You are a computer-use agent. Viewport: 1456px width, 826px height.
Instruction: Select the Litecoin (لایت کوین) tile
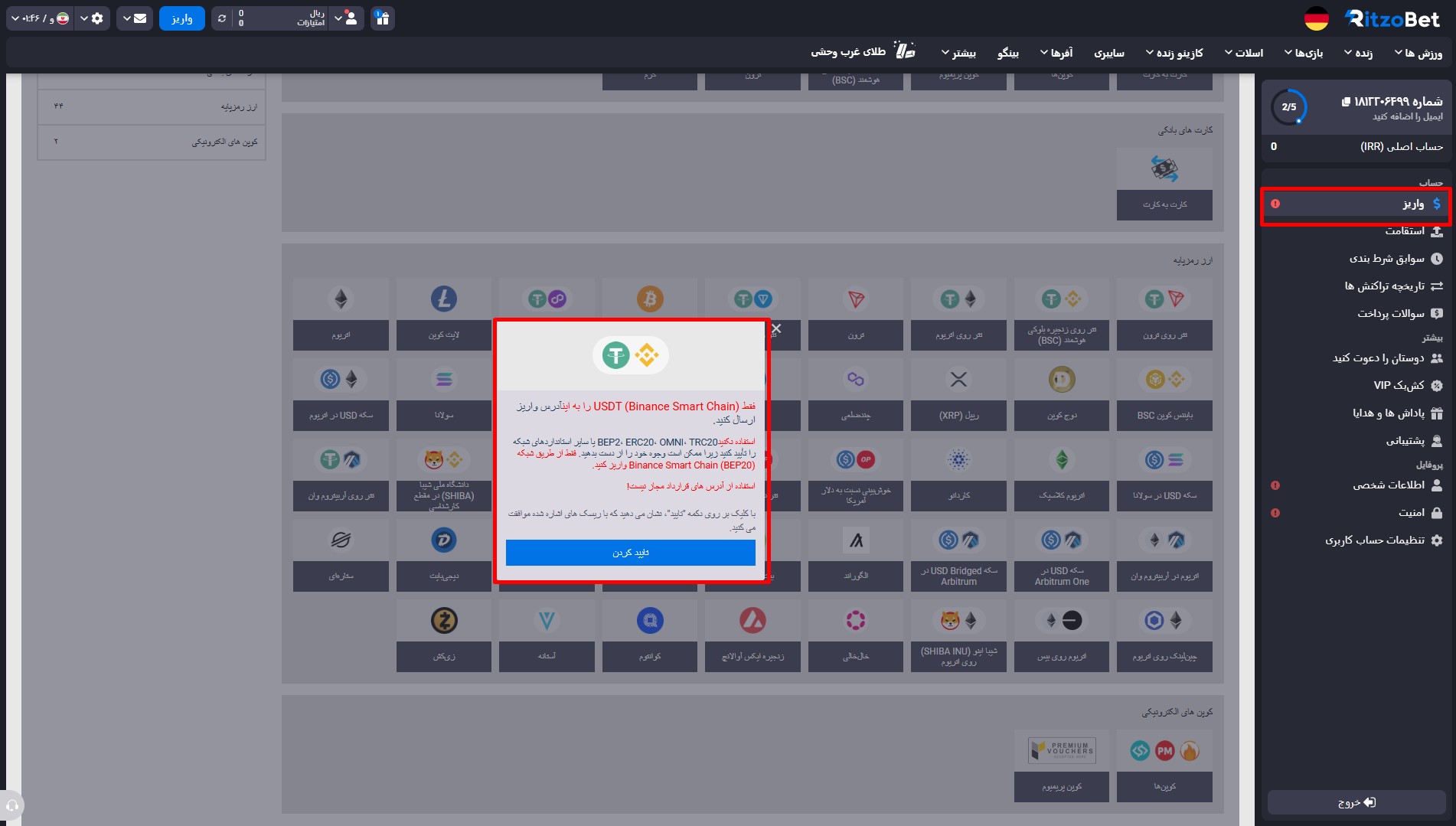[444, 314]
